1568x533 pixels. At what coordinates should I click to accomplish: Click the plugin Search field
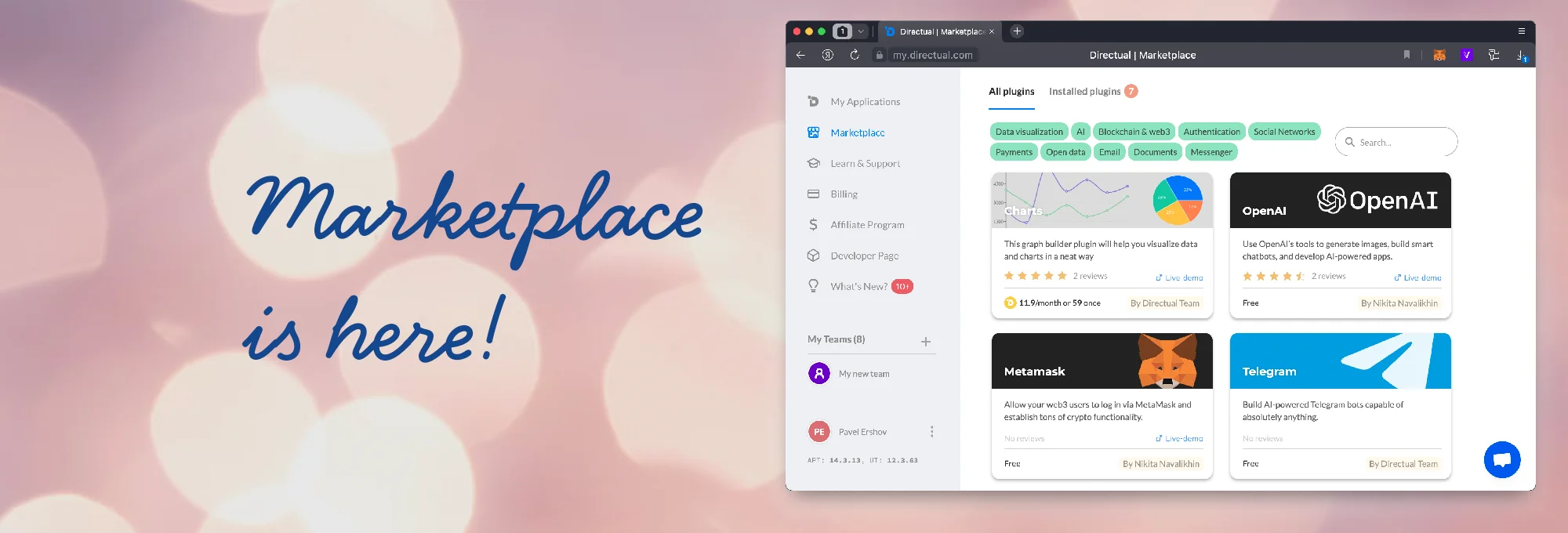pos(1396,142)
